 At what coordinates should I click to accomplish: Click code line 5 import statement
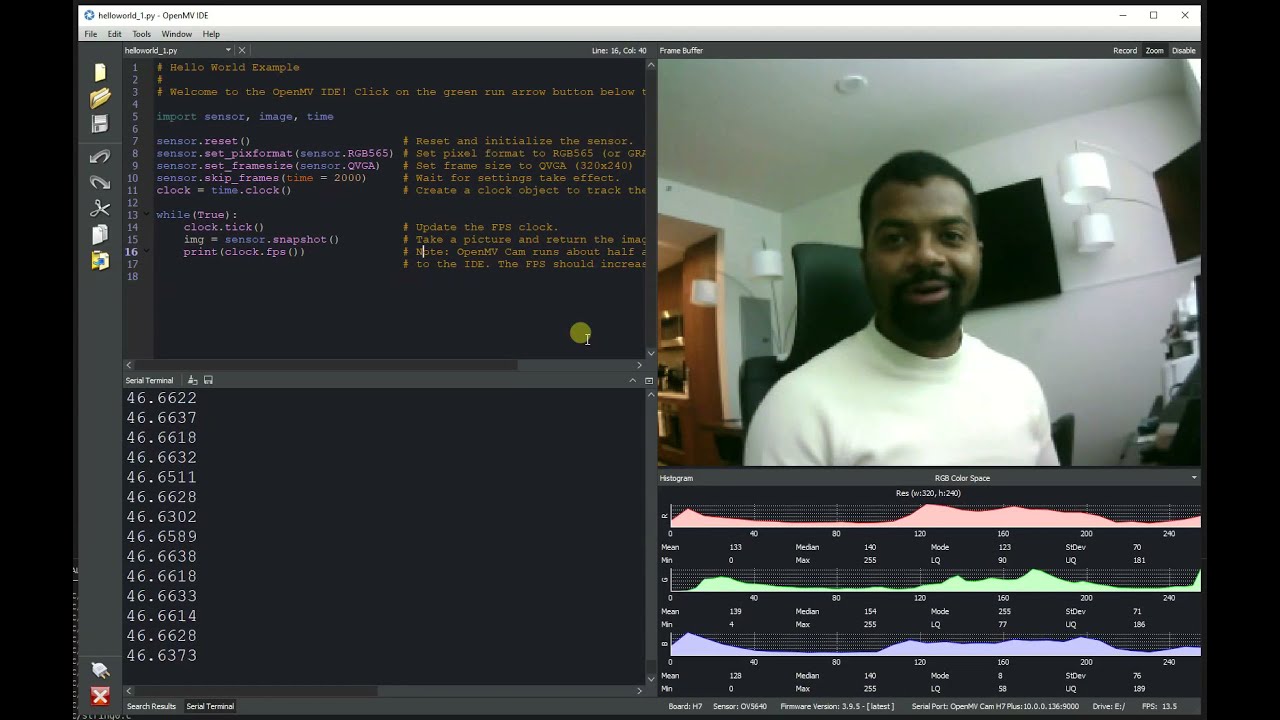click(x=245, y=117)
